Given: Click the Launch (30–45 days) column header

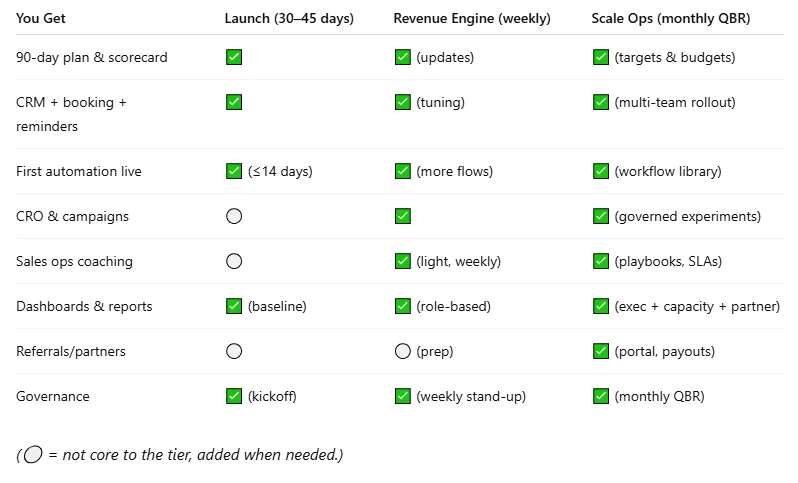Looking at the screenshot, I should pyautogui.click(x=289, y=18).
